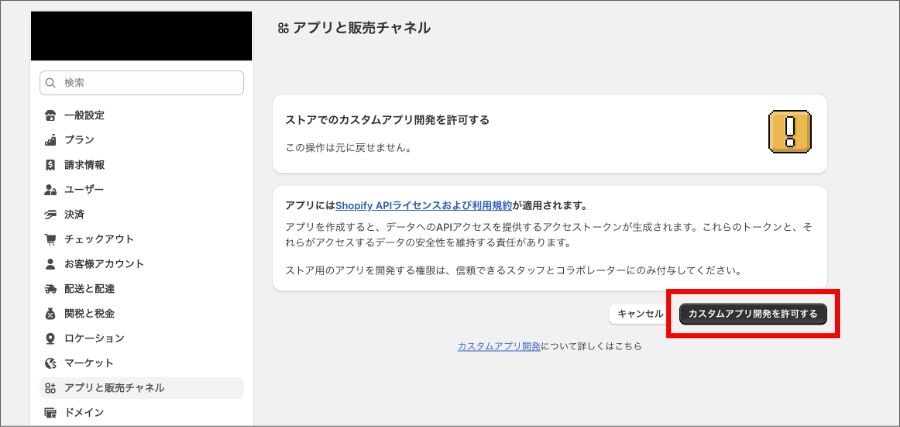The image size is (900, 427).
Task: Click the users icon beside ユーザー
Action: 51,189
